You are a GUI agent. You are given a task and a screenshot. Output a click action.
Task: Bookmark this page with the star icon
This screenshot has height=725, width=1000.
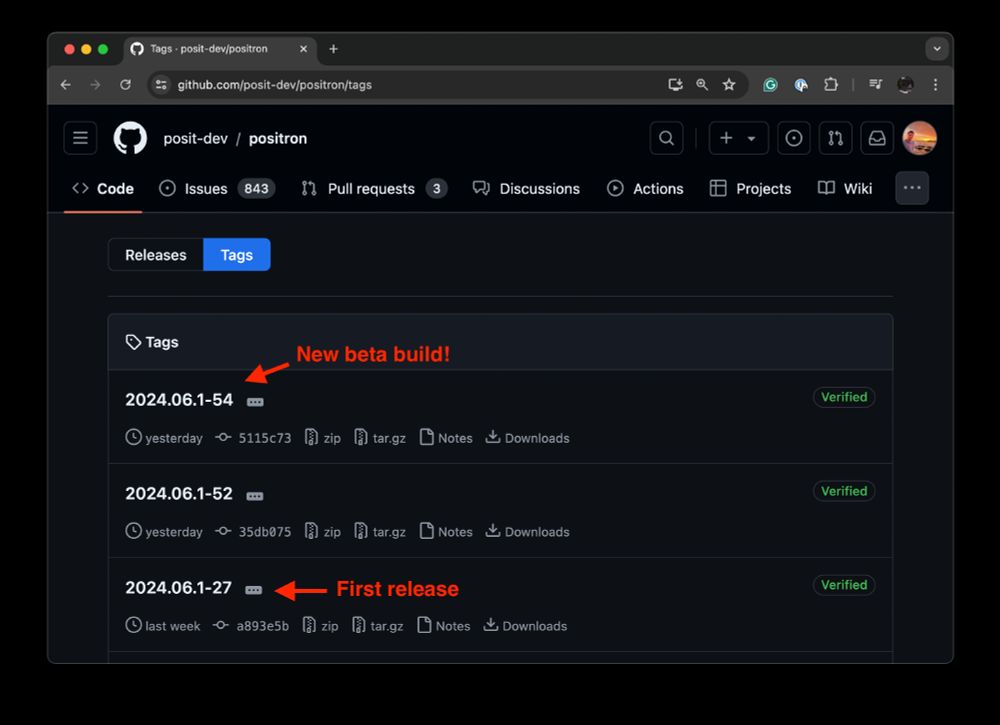729,85
